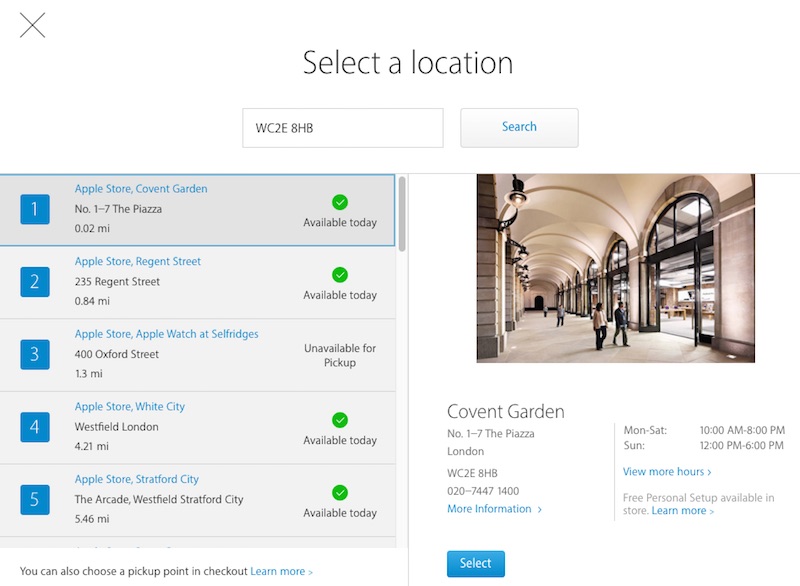Screen dimensions: 800x586
Task: Click the 235 Regent Street address
Action: pyautogui.click(x=117, y=282)
